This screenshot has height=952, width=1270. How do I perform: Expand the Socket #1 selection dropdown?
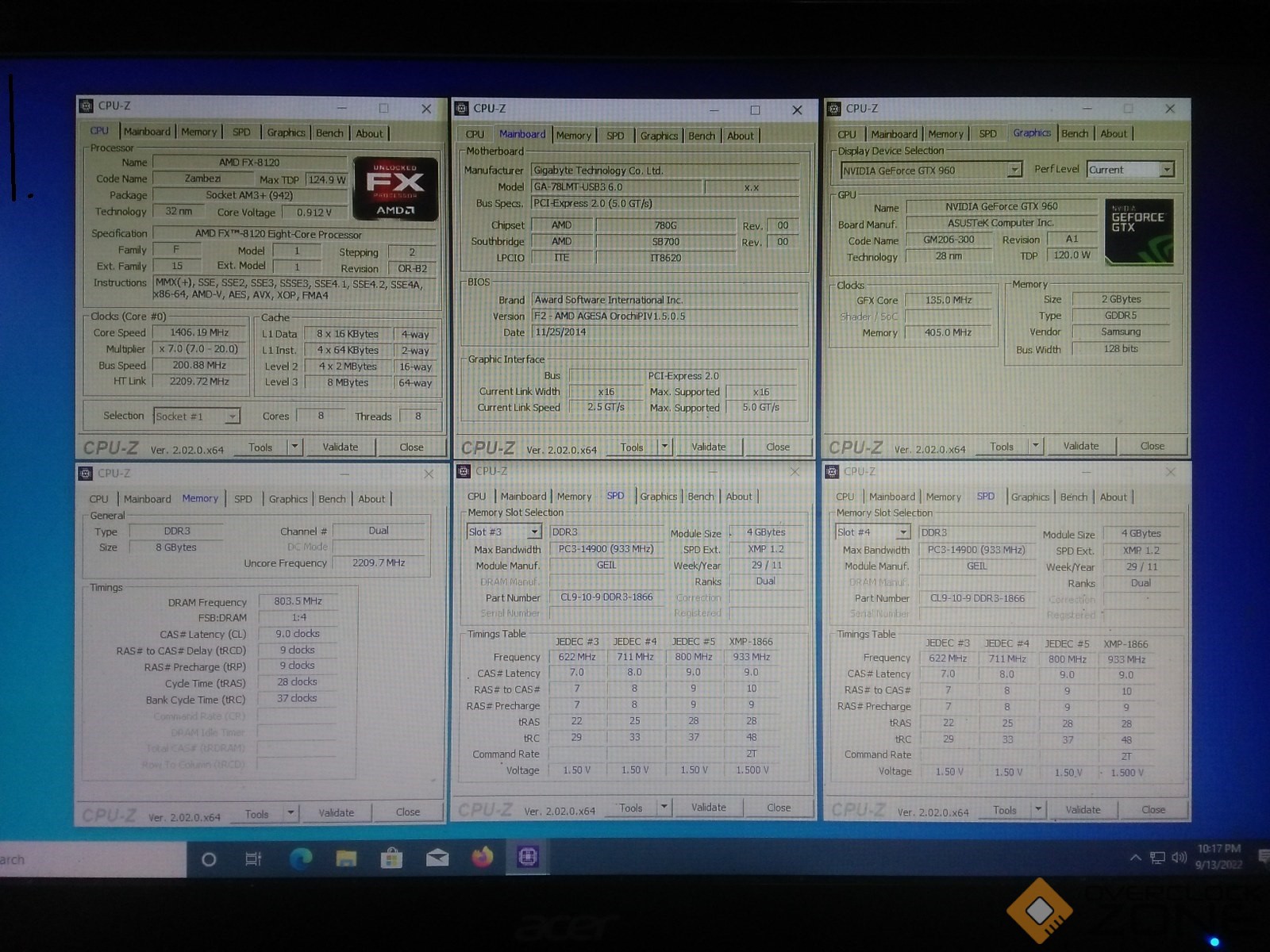tap(232, 416)
